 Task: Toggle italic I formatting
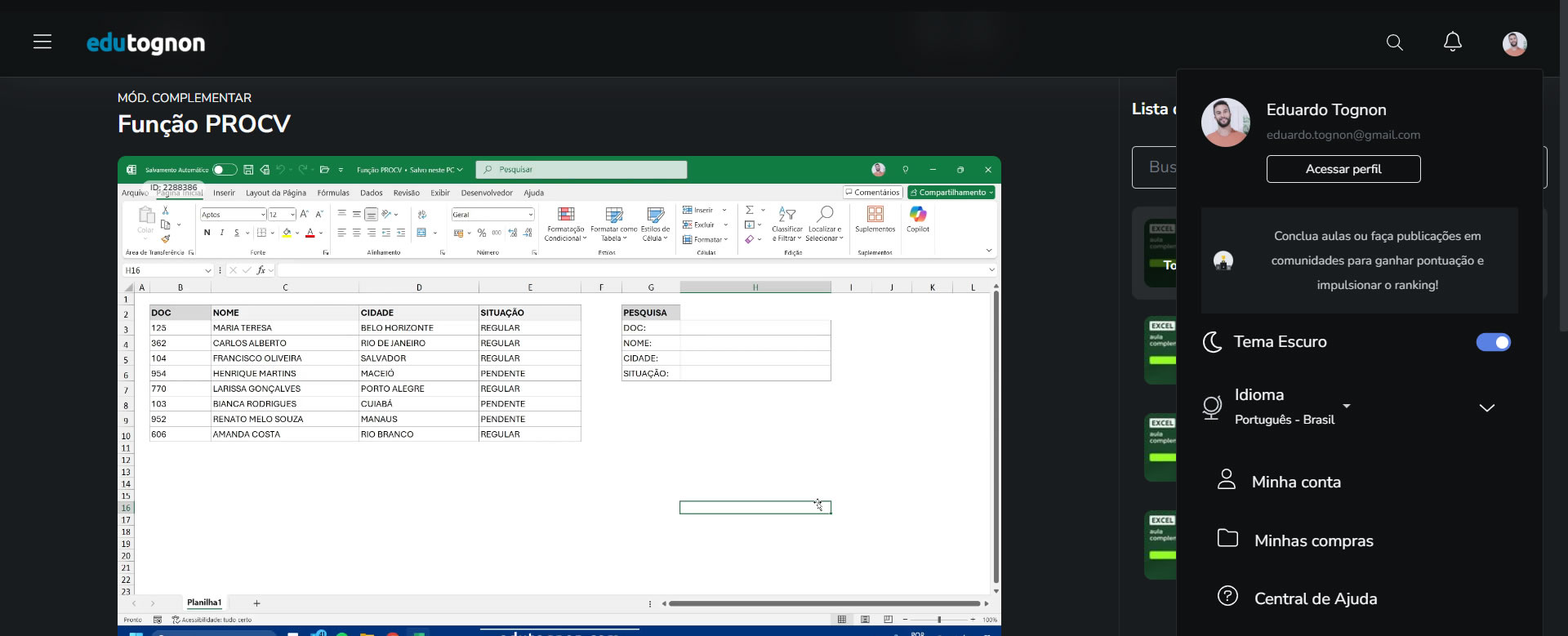[x=222, y=233]
